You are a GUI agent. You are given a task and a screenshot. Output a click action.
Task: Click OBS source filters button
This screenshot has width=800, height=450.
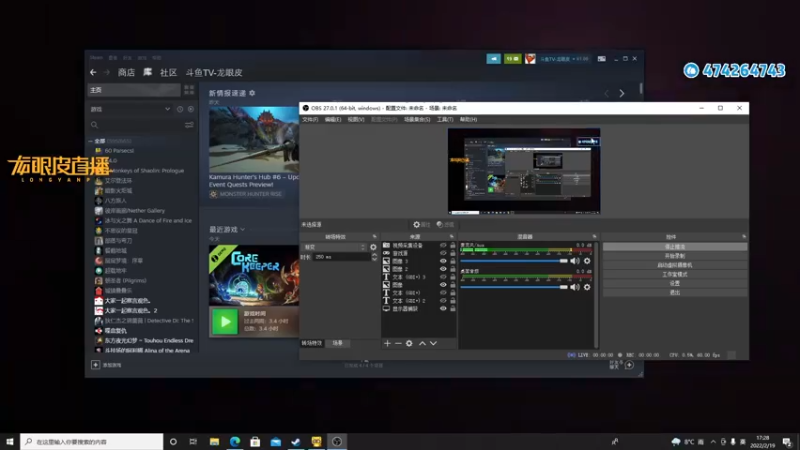click(445, 224)
